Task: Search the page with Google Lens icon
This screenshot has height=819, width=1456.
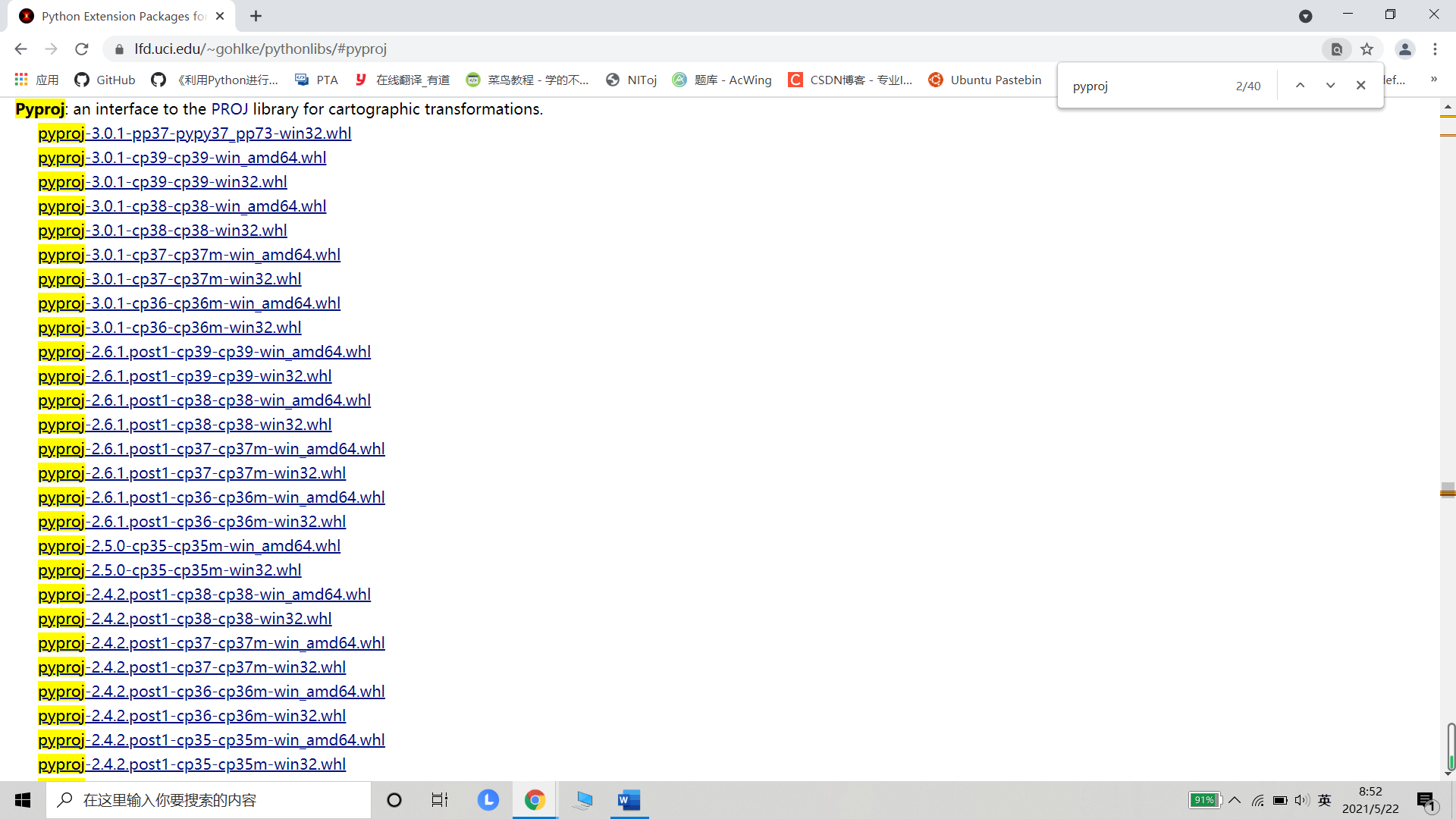Action: click(x=1337, y=49)
